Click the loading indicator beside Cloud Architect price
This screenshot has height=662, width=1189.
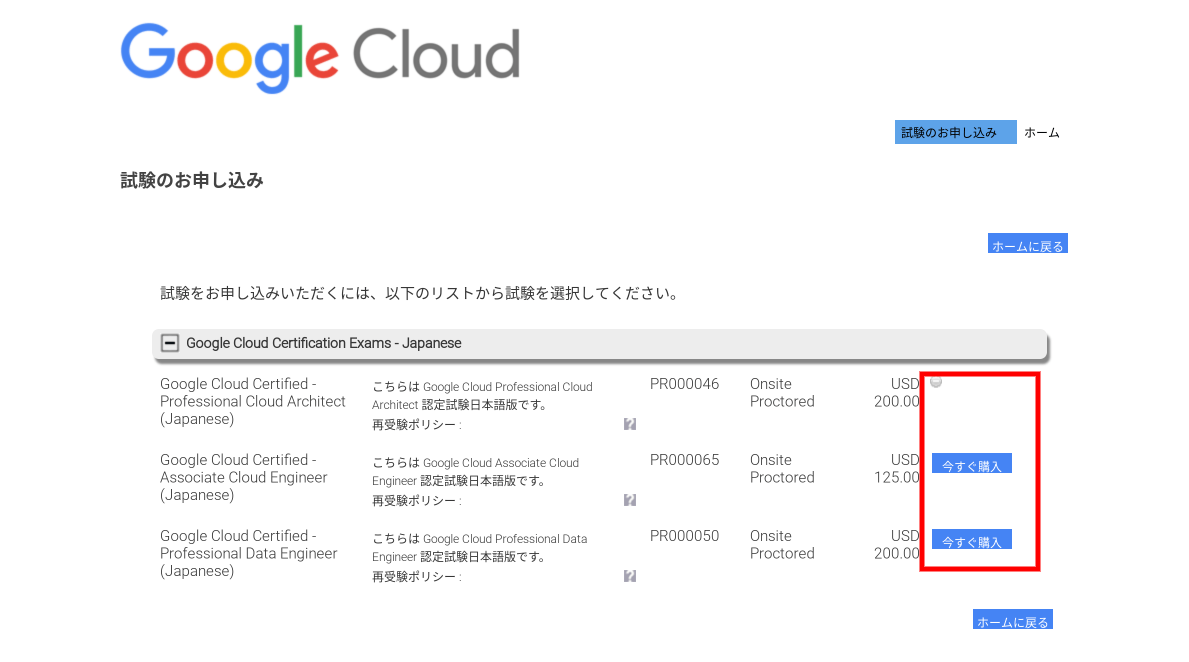(936, 382)
